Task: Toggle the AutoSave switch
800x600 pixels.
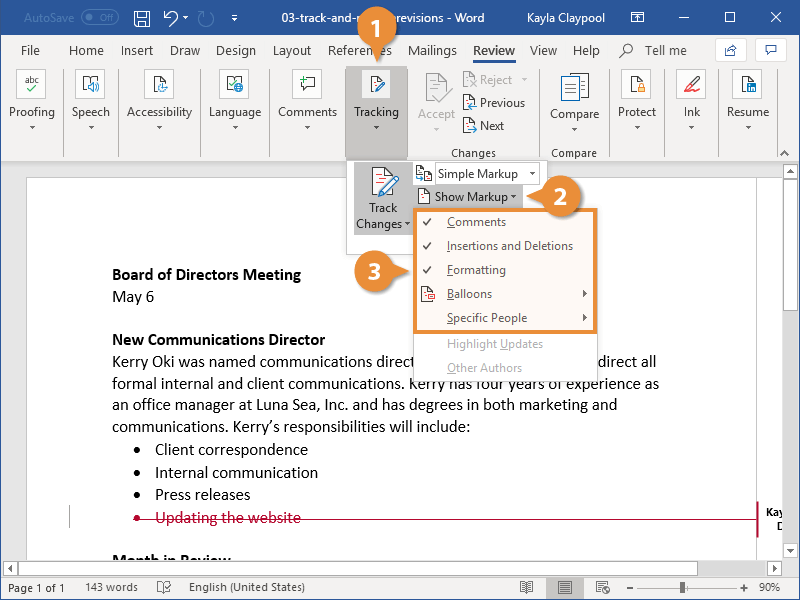Action: (99, 18)
